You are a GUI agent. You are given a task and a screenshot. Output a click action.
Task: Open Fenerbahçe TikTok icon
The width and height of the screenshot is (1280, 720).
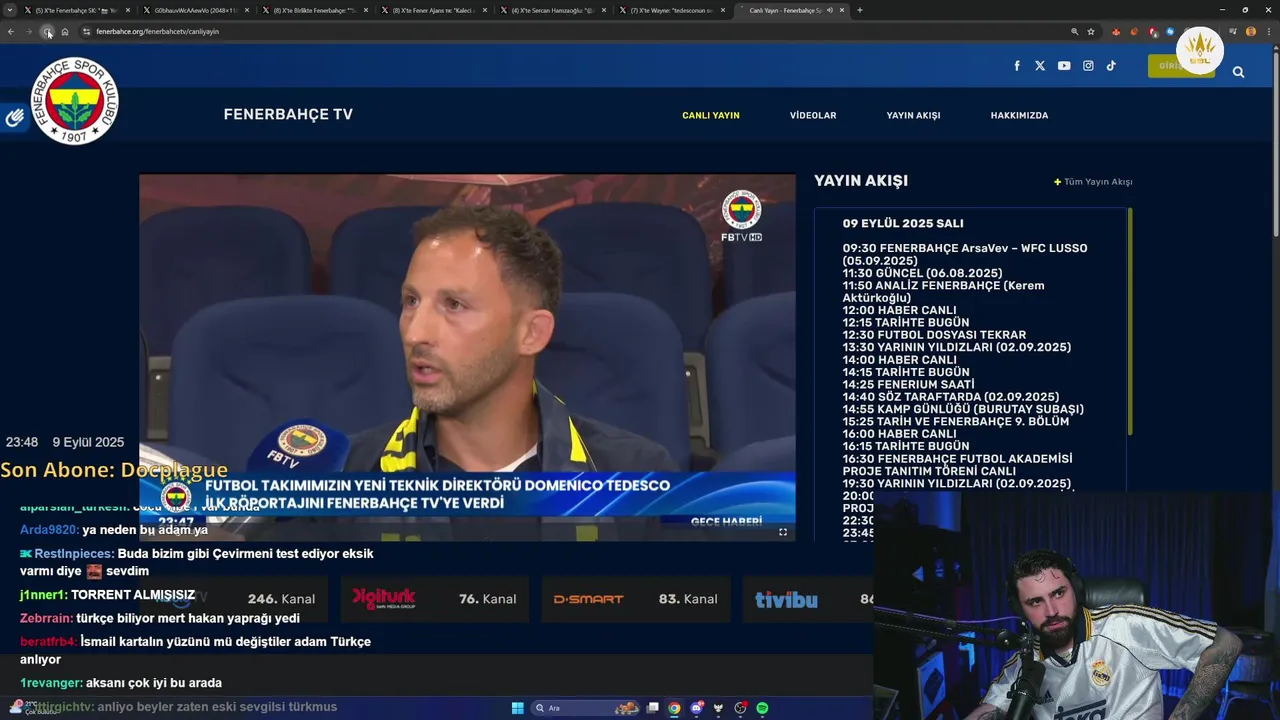[x=1111, y=66]
